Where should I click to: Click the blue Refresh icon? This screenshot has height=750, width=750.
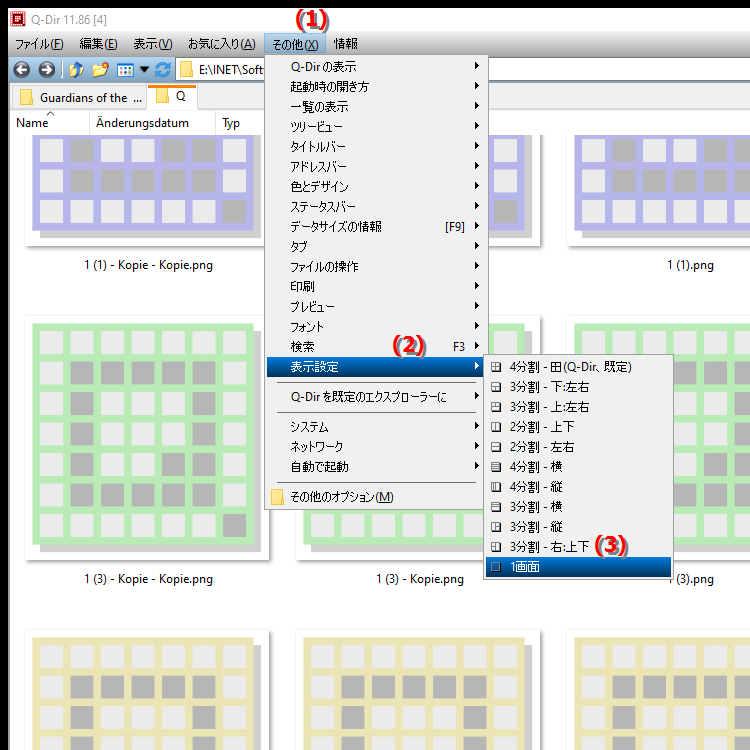tap(163, 70)
